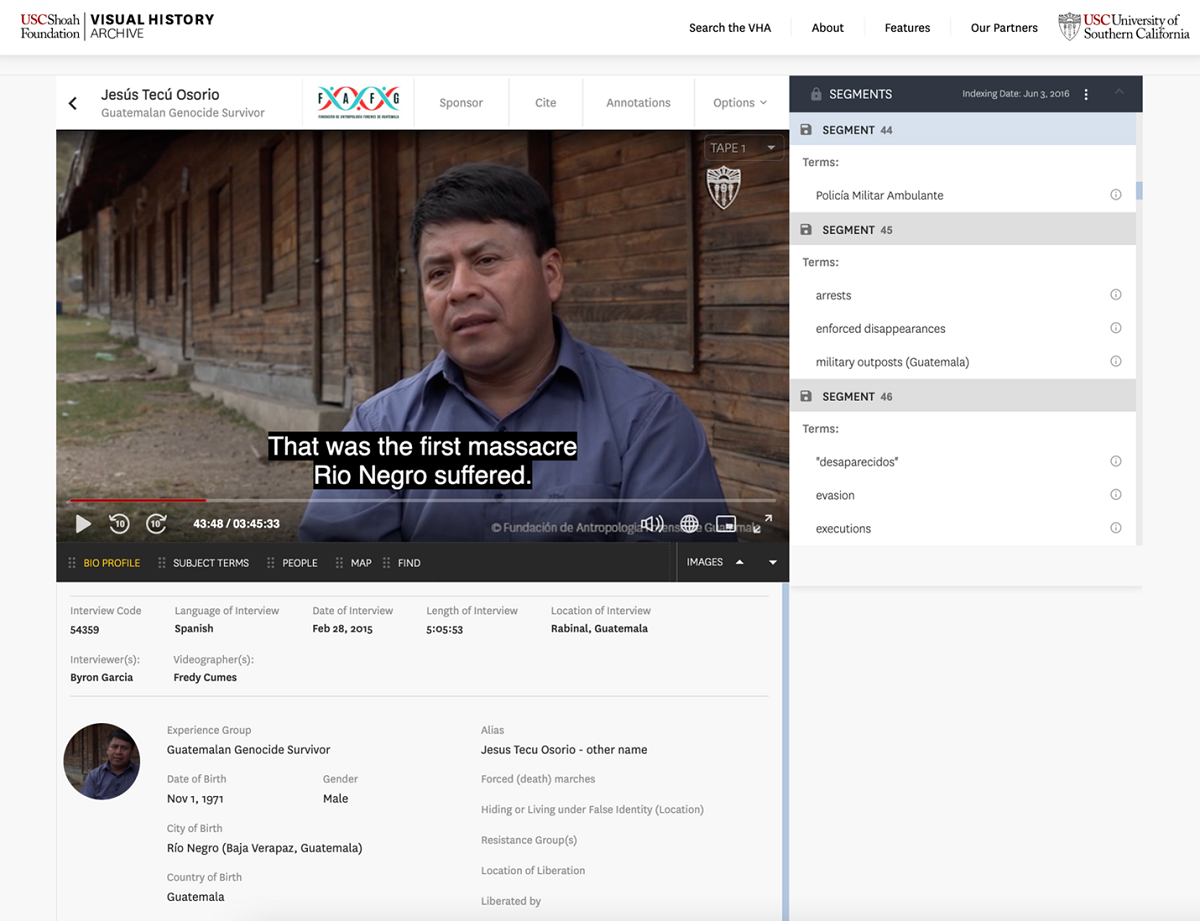This screenshot has width=1200, height=921.
Task: Play the interview video
Action: 83,523
